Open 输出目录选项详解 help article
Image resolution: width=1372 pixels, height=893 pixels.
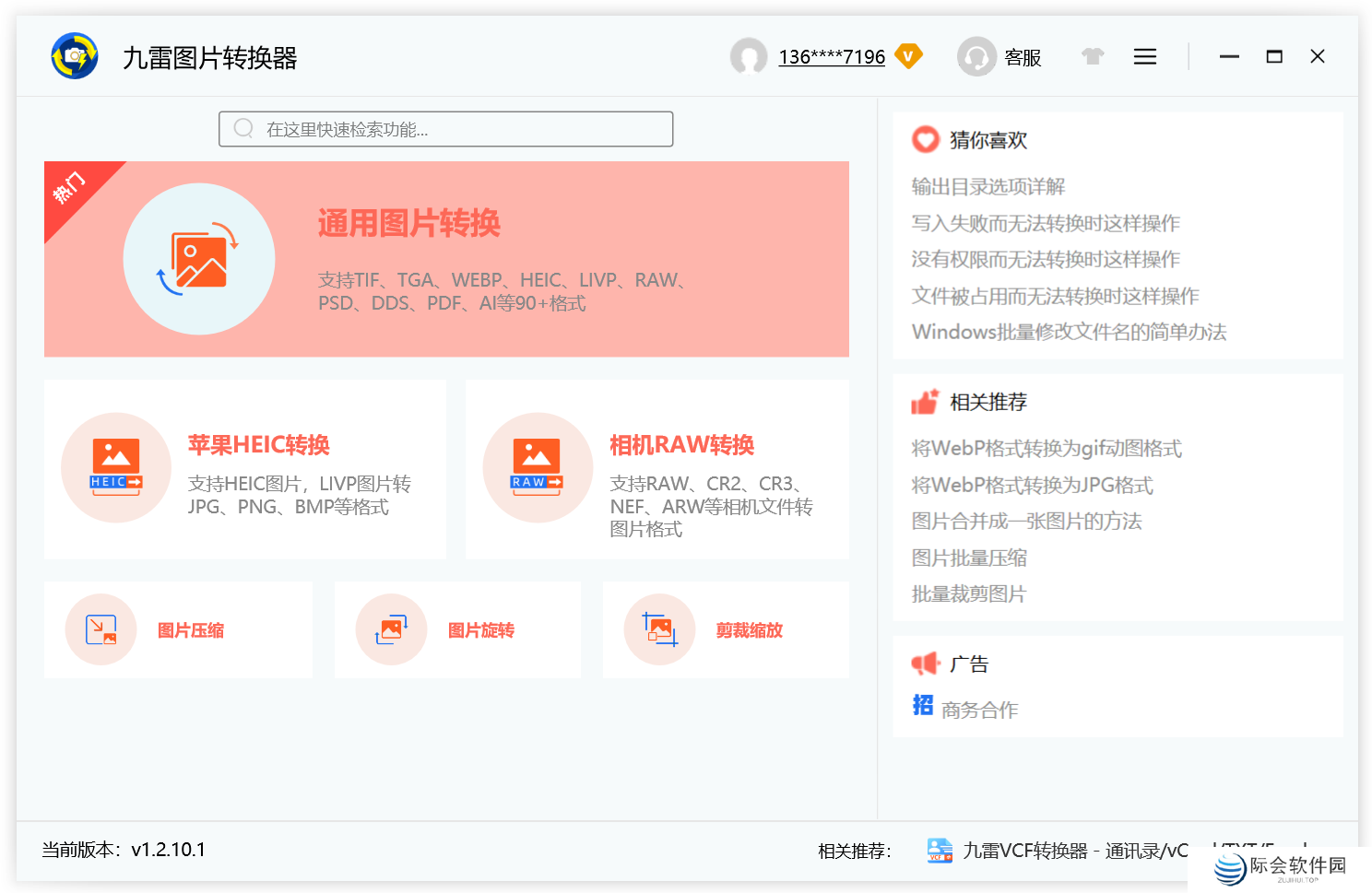pos(988,186)
